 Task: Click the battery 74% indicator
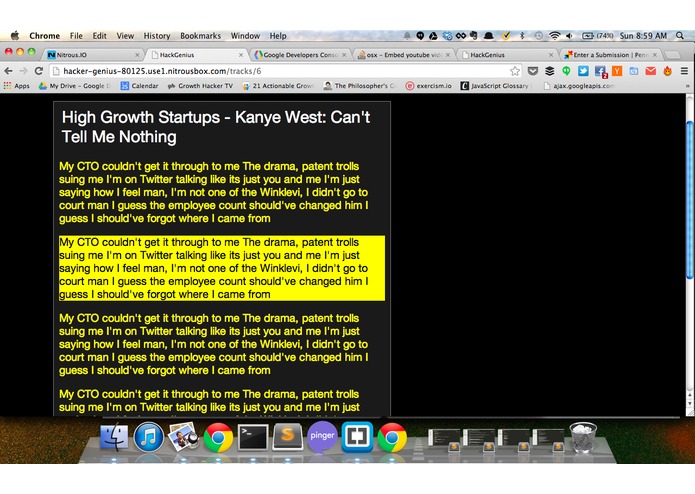(x=597, y=35)
